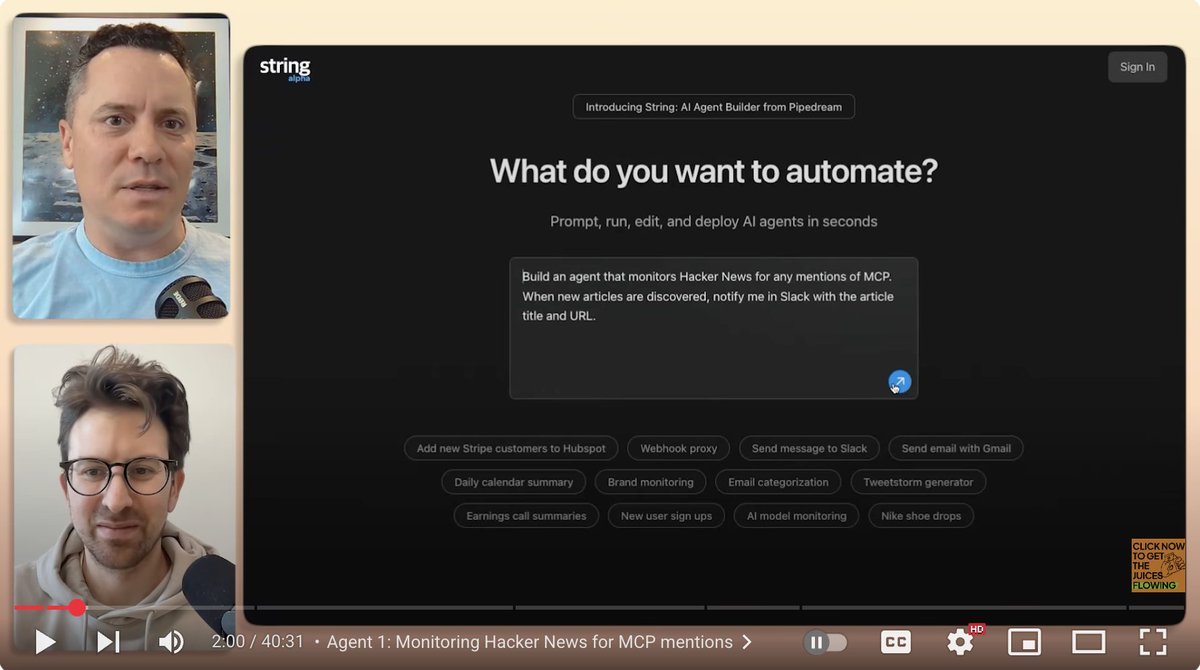Open video settings gear
Screen dimensions: 1200x670
(x=961, y=641)
